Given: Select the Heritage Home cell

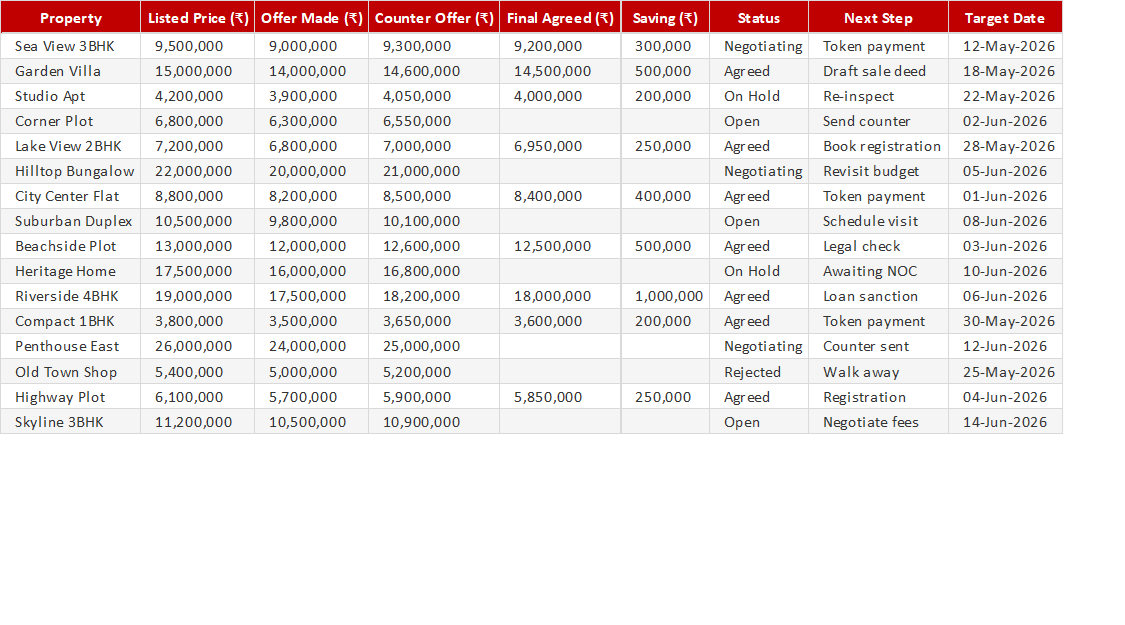Looking at the screenshot, I should (70, 271).
